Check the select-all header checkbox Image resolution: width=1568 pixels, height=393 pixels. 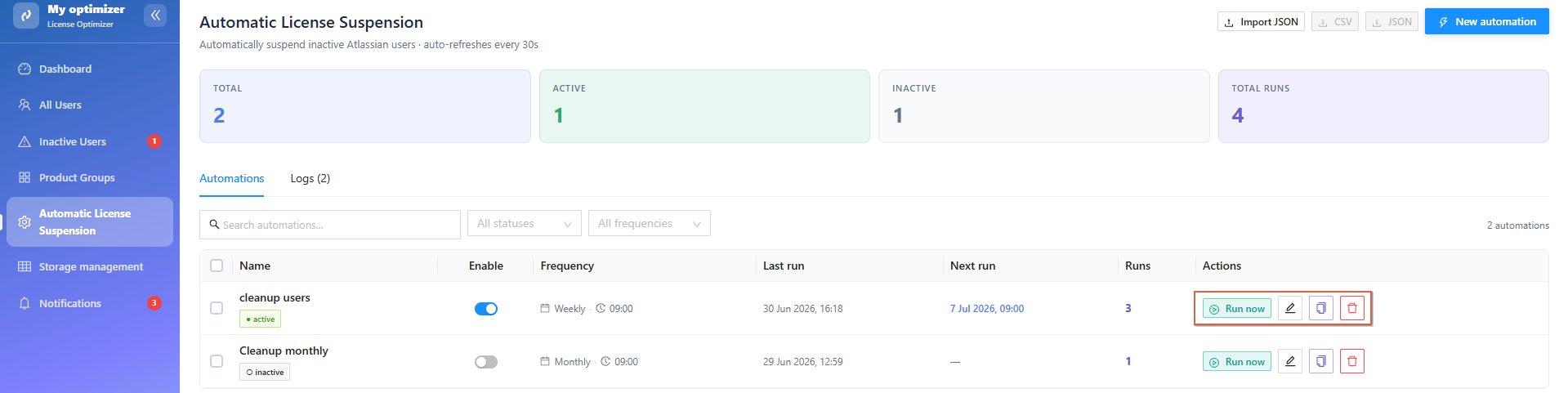coord(217,266)
